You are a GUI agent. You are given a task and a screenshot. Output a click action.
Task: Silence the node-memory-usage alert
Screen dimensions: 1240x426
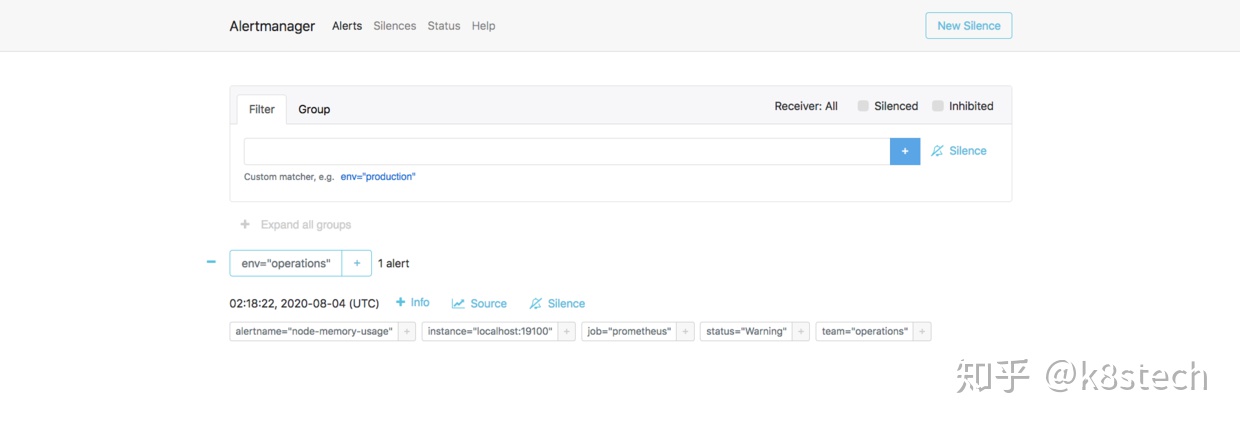click(557, 303)
